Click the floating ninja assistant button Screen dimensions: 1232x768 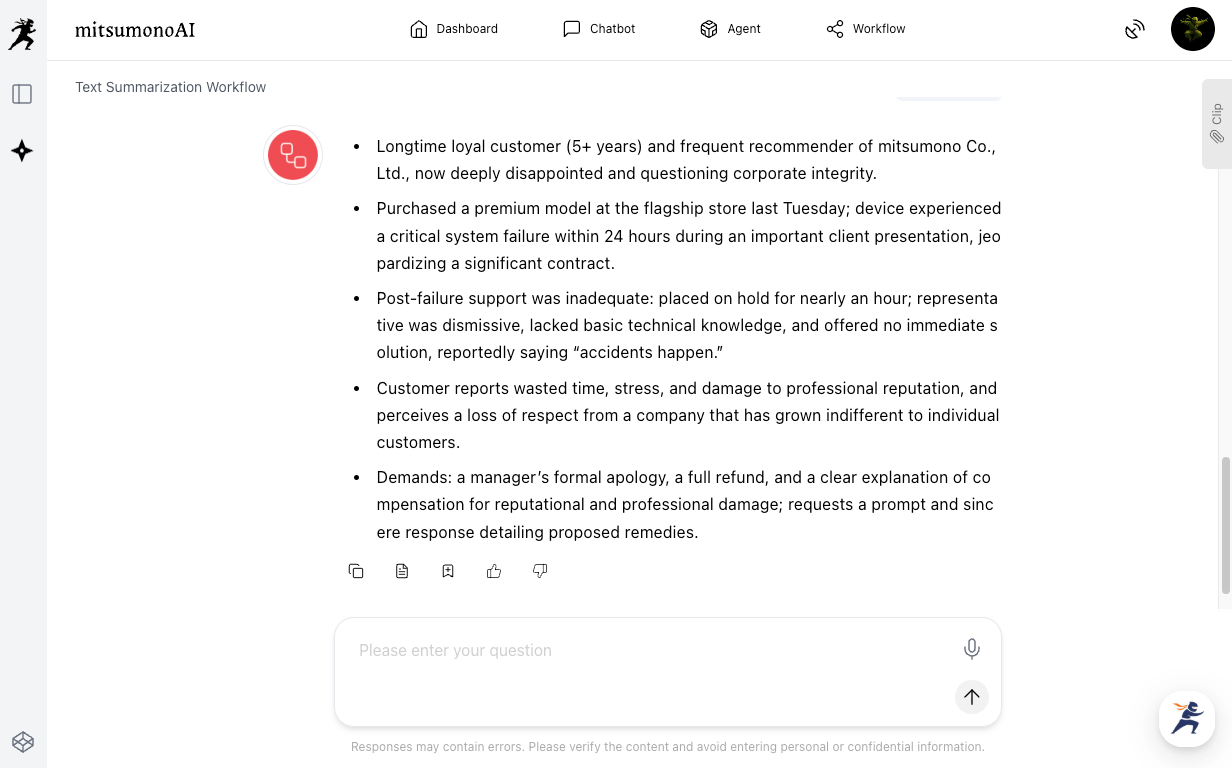[1187, 718]
